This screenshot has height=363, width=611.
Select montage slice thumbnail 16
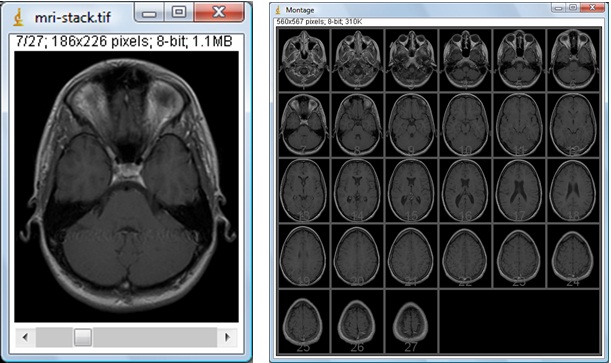466,190
